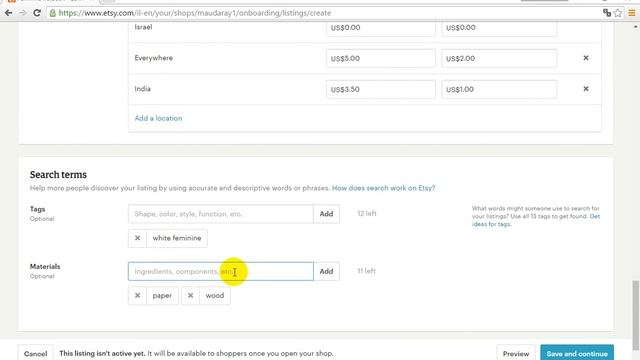Image resolution: width=640 pixels, height=360 pixels.
Task: Open How does search work on Etsy link
Action: click(x=383, y=188)
